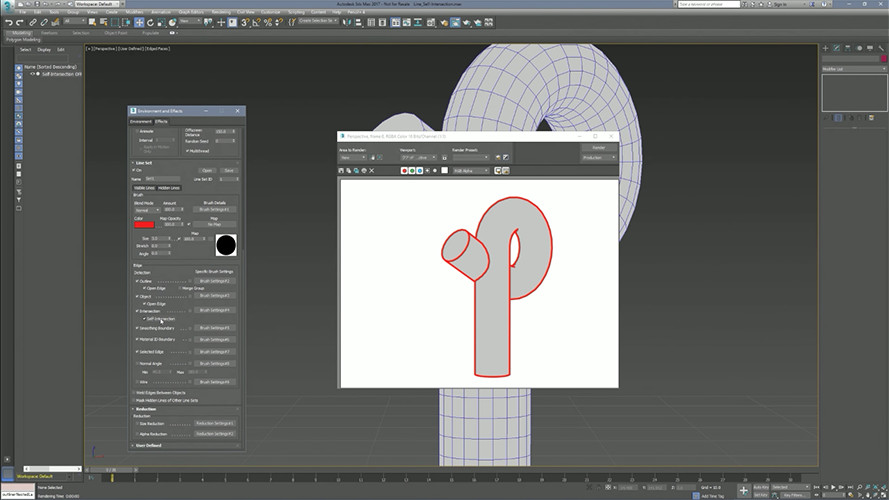Expand the User Defined rollout

(x=149, y=446)
